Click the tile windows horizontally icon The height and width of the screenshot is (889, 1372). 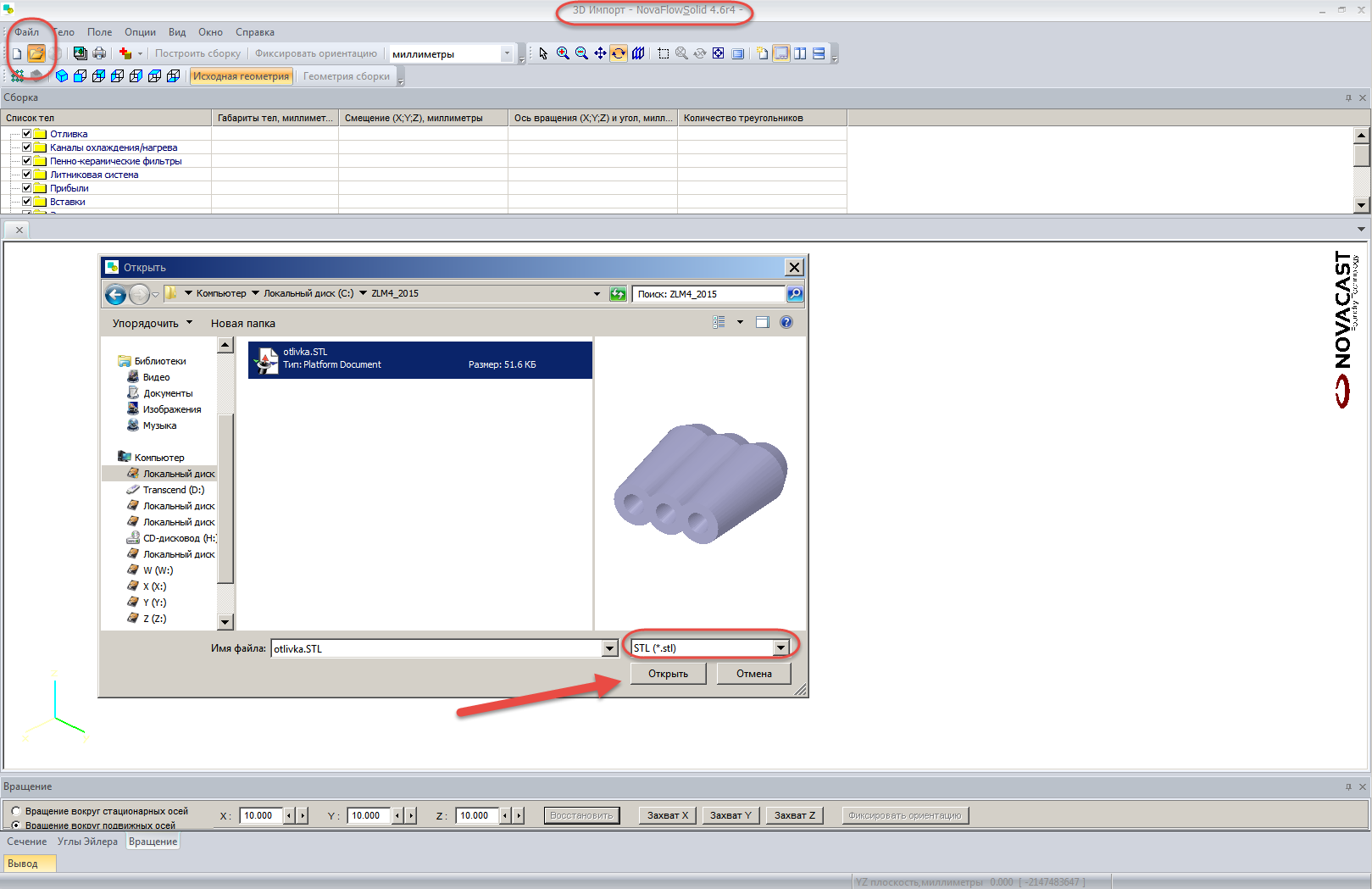pos(819,53)
